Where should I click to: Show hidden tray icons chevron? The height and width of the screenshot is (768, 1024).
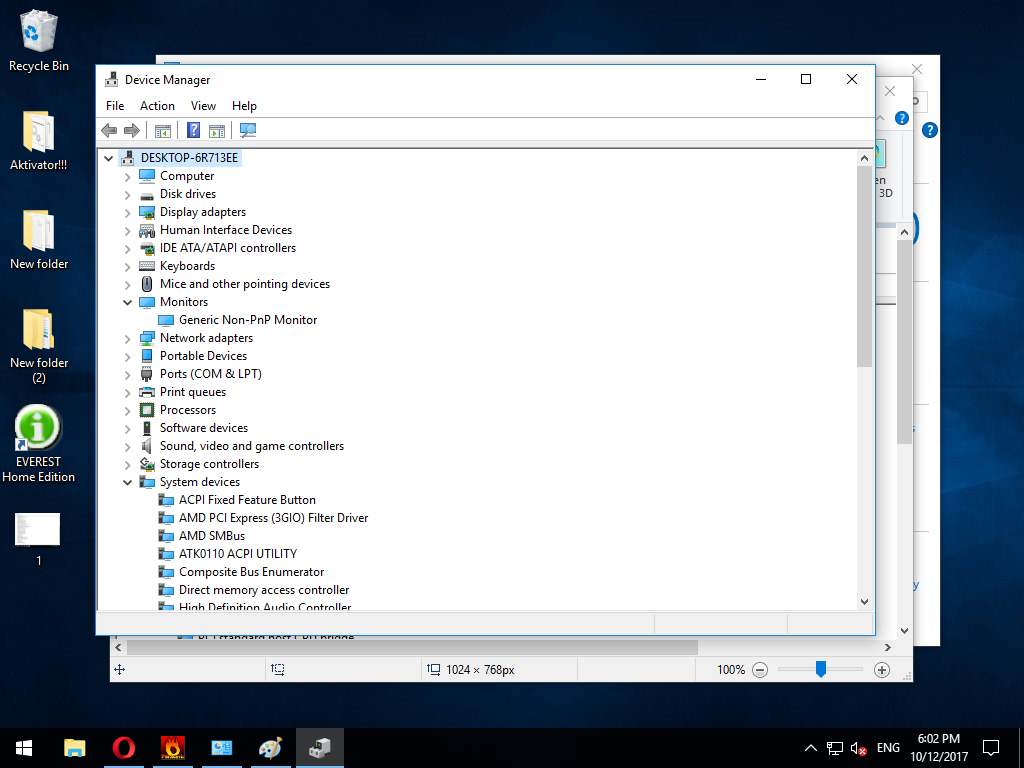click(x=810, y=748)
